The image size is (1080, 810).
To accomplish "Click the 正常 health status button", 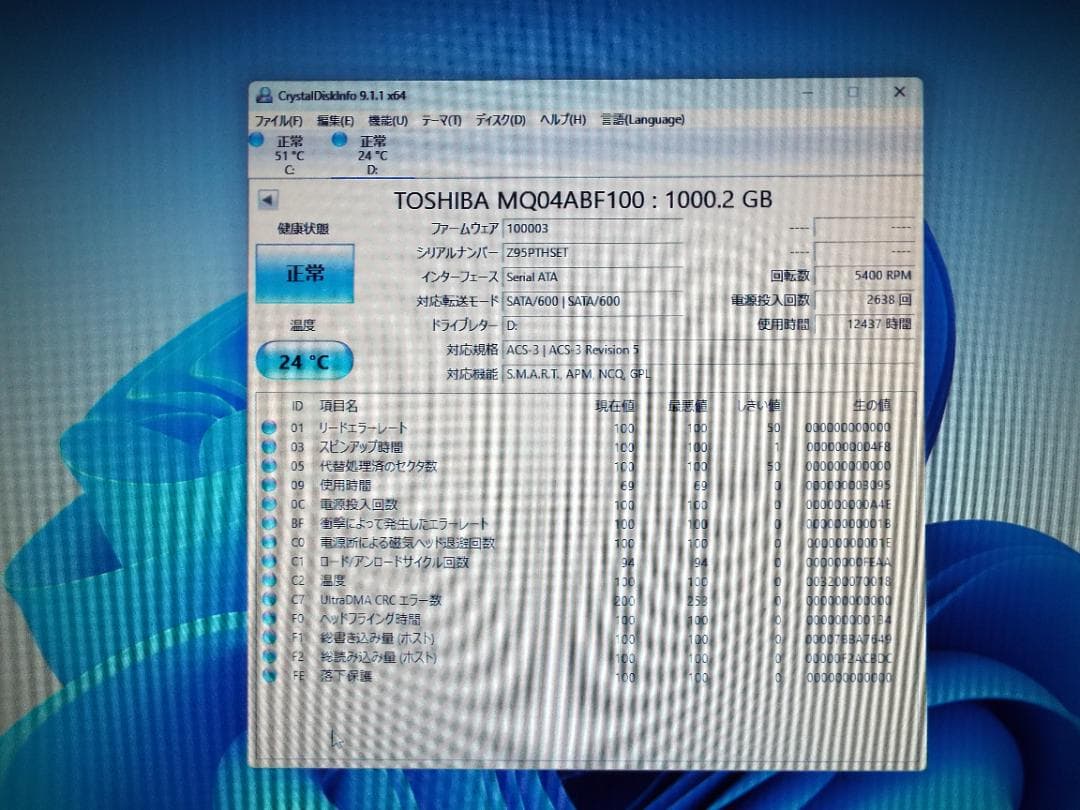I will click(306, 273).
